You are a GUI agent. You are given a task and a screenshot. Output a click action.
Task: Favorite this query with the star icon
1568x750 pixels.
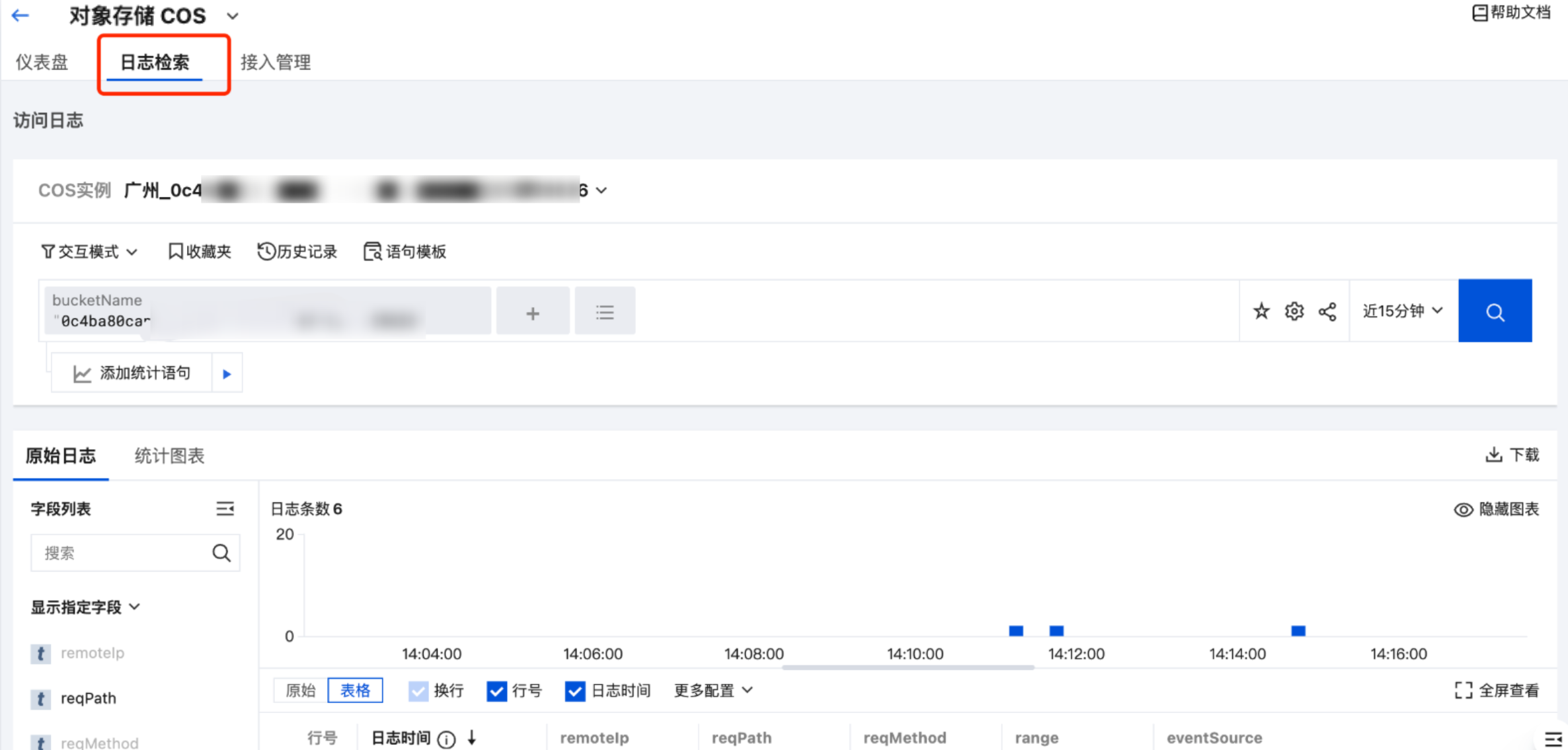pos(1261,311)
